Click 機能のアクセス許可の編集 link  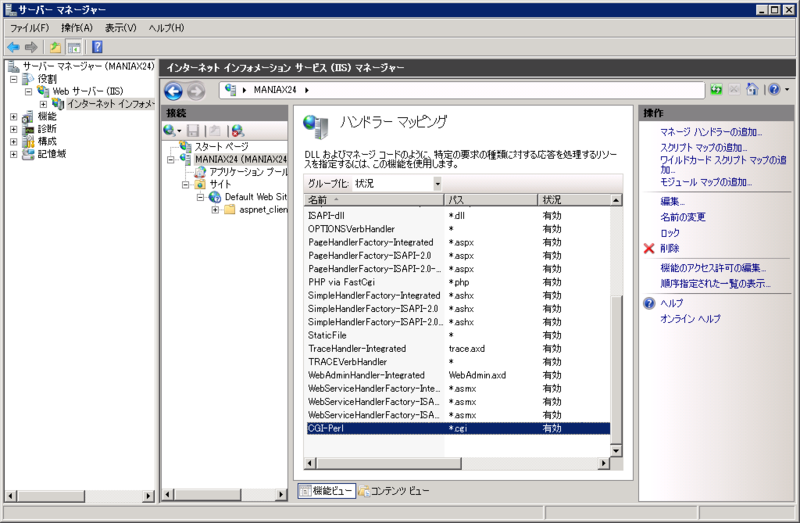[713, 268]
